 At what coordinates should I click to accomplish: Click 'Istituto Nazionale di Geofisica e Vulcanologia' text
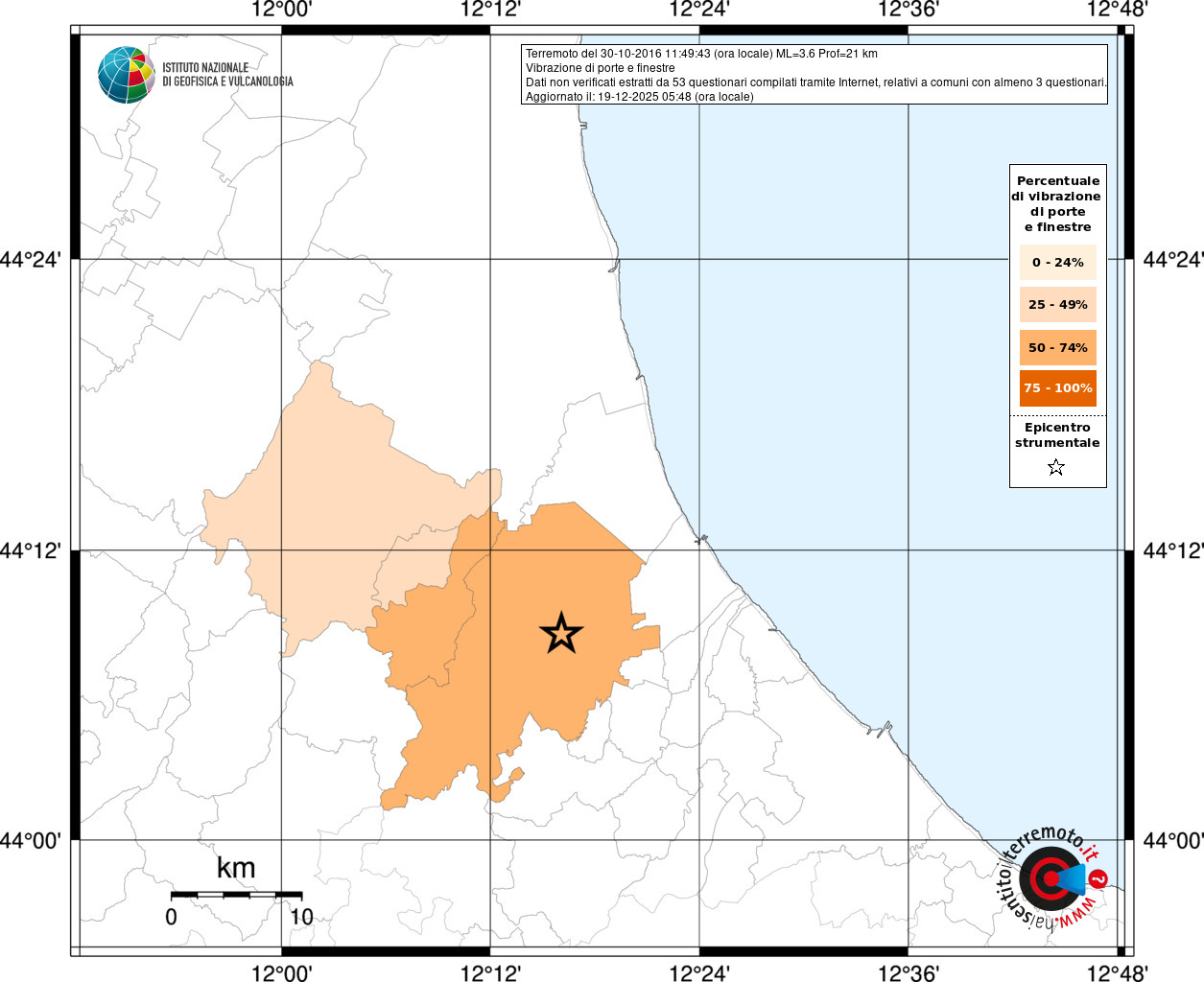227,75
